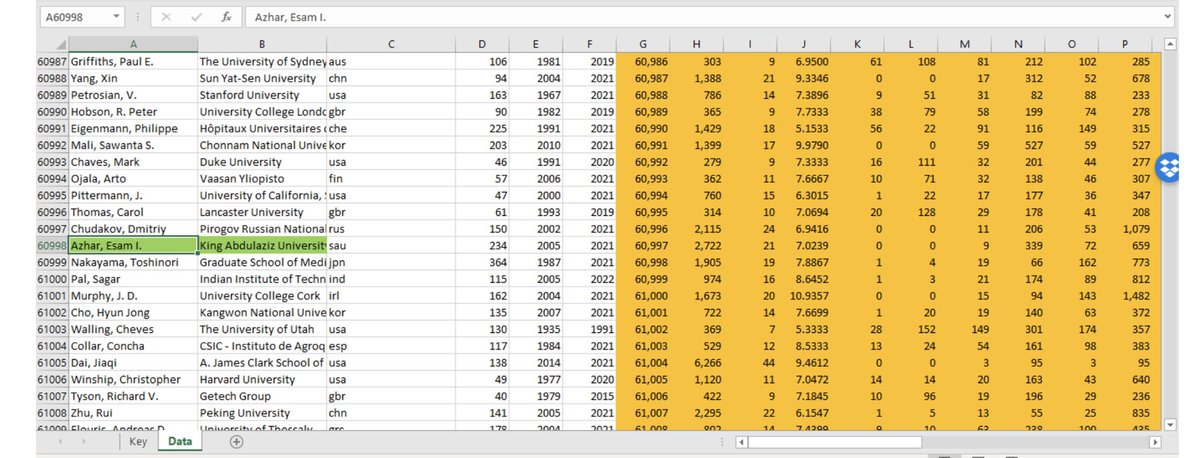This screenshot has height=458, width=1200.
Task: Click the horizontal scrollbar thumb
Action: [835, 441]
